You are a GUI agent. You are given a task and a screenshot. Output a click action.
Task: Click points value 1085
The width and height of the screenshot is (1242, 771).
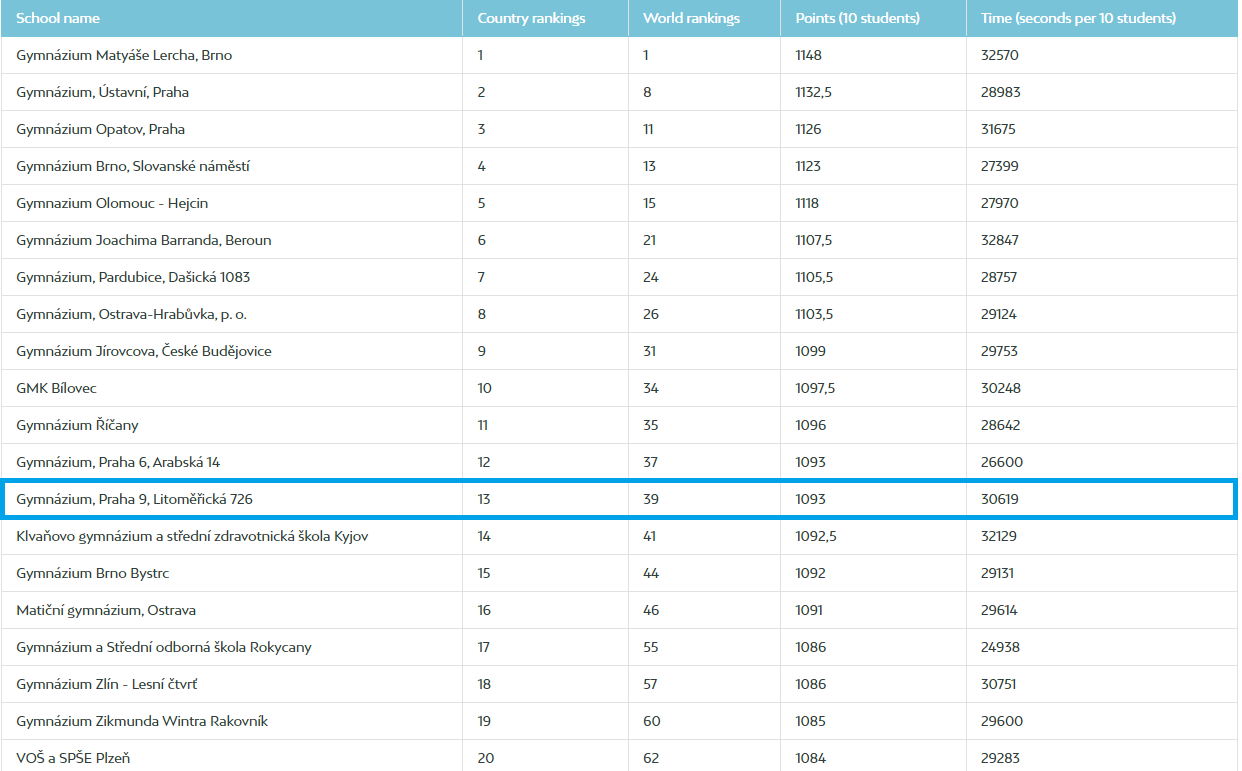pyautogui.click(x=811, y=721)
